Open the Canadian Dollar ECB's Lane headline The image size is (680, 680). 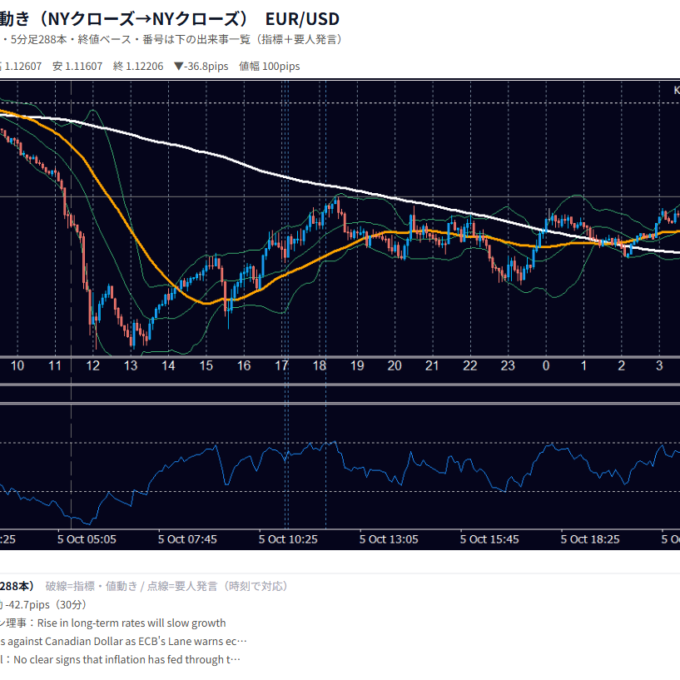tap(124, 641)
